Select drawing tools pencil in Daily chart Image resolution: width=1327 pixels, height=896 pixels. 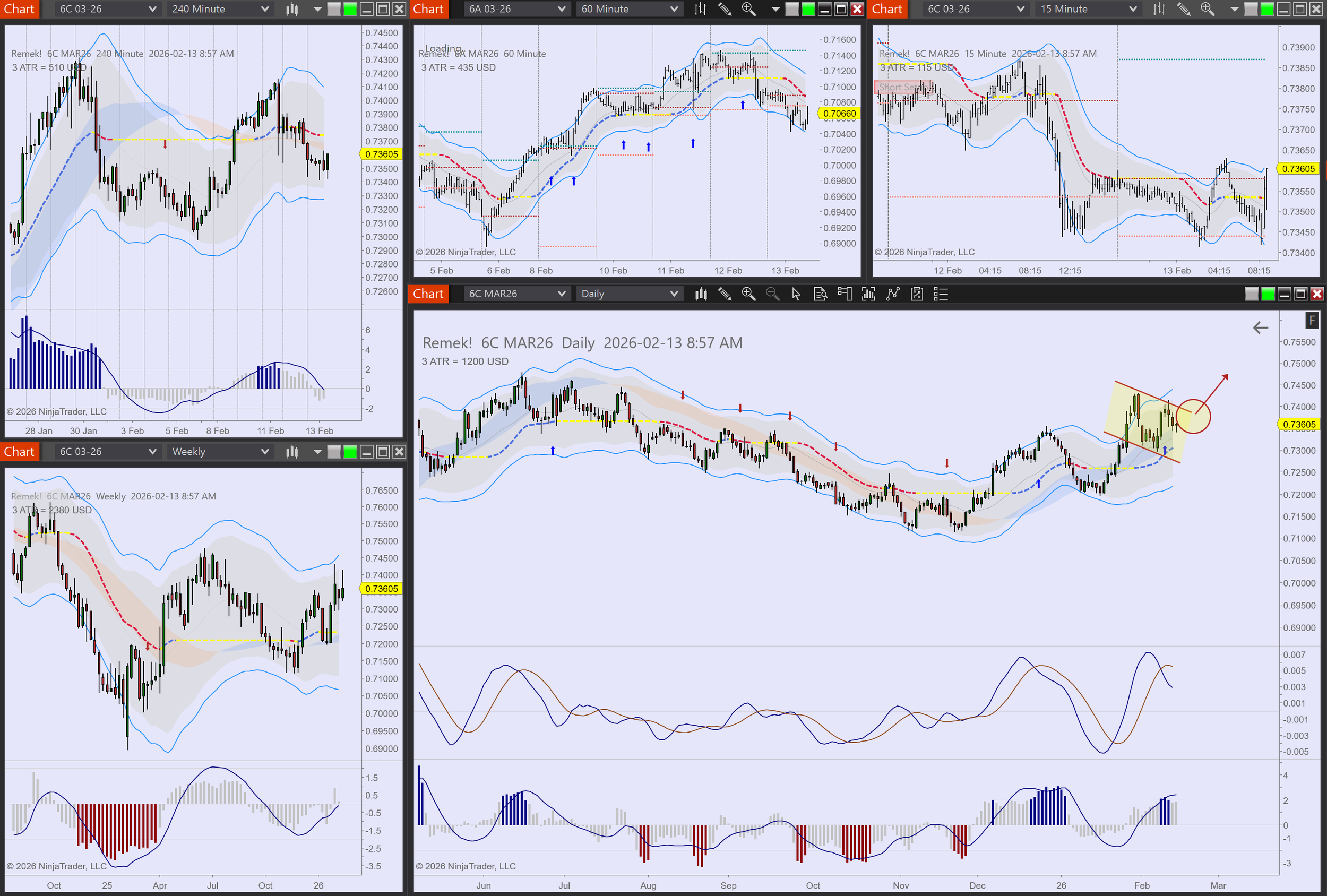(725, 294)
